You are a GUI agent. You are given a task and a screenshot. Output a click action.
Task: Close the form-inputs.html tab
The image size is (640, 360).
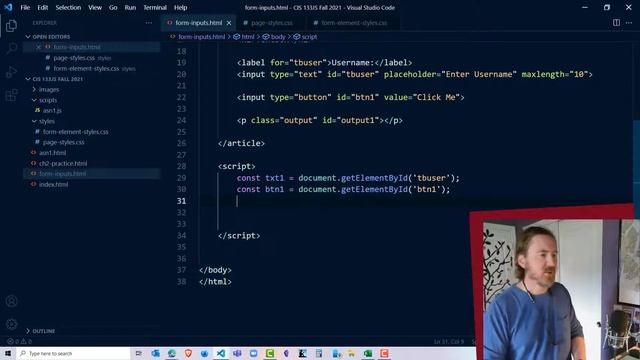click(x=229, y=23)
